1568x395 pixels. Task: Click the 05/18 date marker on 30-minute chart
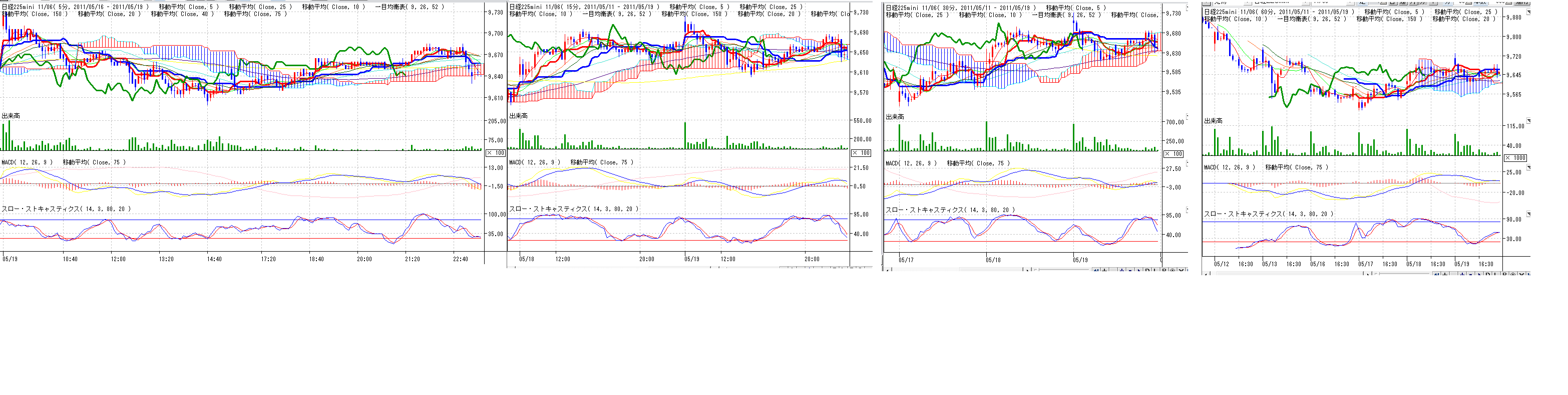pos(993,260)
